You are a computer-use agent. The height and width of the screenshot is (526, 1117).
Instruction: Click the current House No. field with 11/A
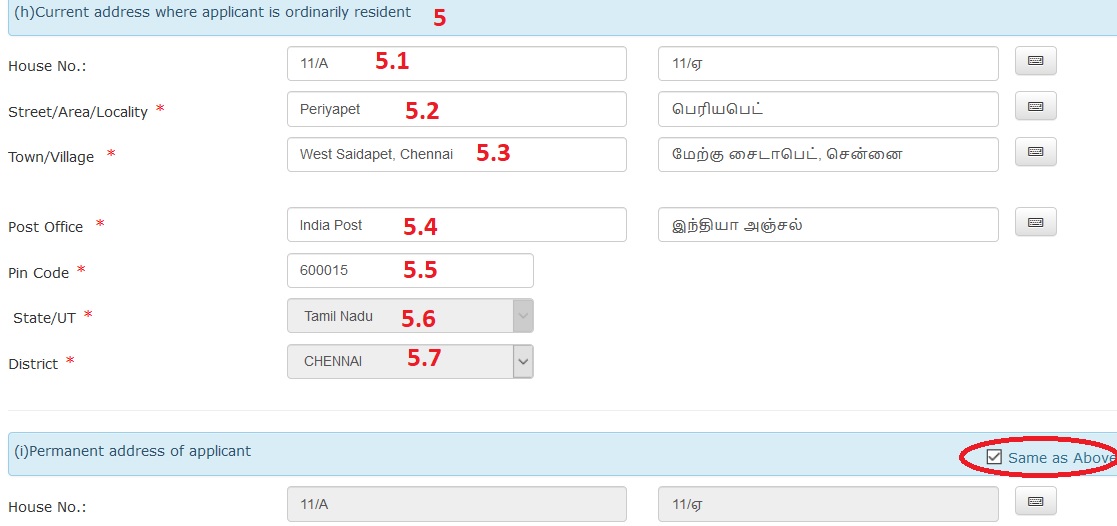pyautogui.click(x=457, y=63)
